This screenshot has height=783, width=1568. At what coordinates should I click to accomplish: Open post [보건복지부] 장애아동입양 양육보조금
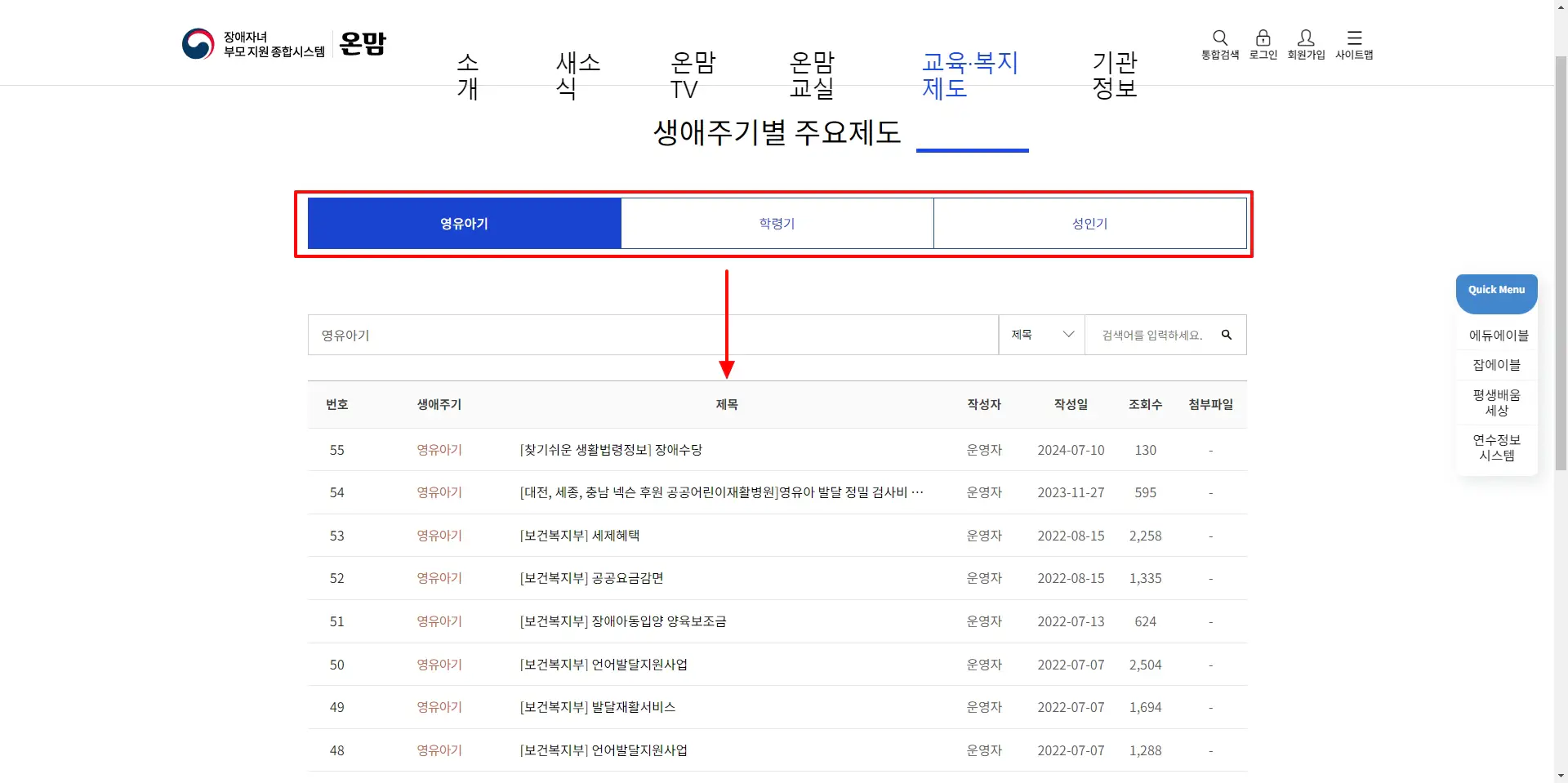[x=623, y=621]
